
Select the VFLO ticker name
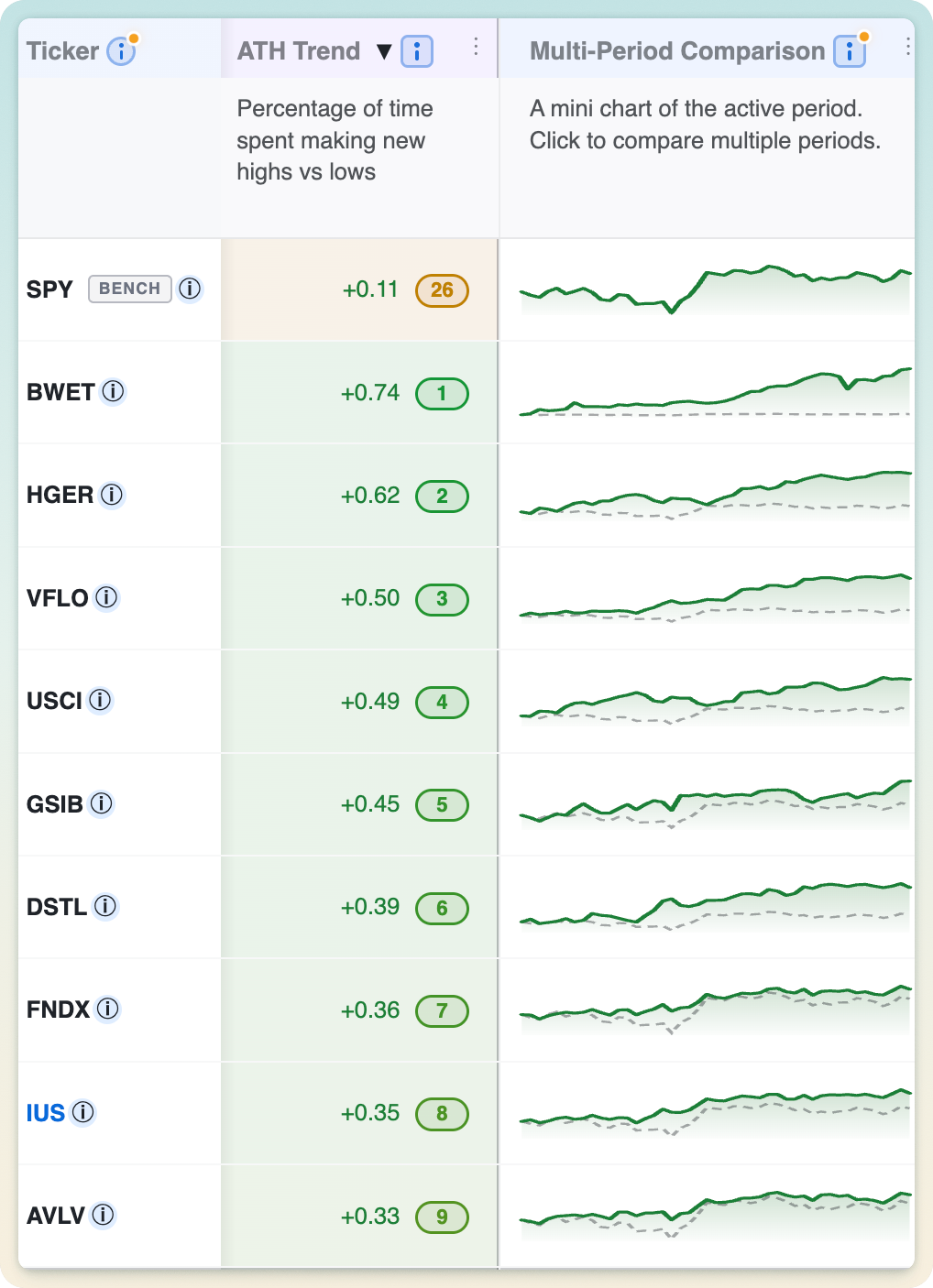click(x=57, y=598)
